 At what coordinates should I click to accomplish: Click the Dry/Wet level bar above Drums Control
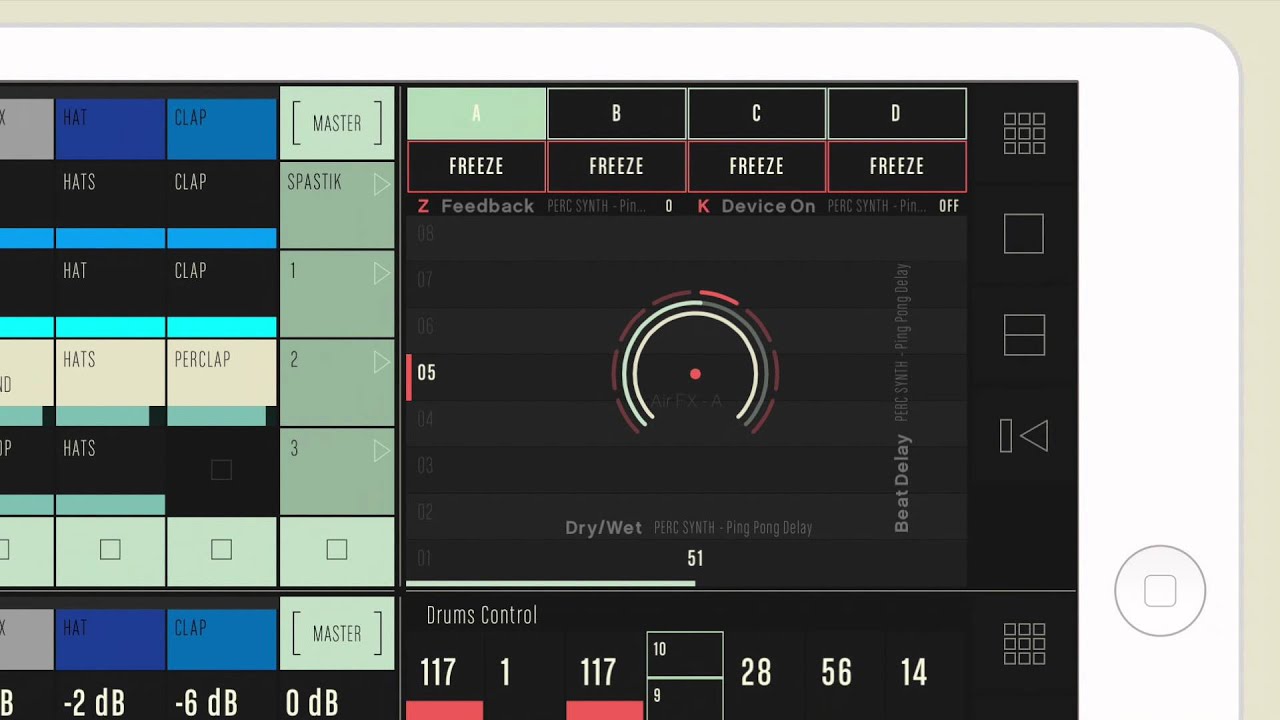pos(550,583)
